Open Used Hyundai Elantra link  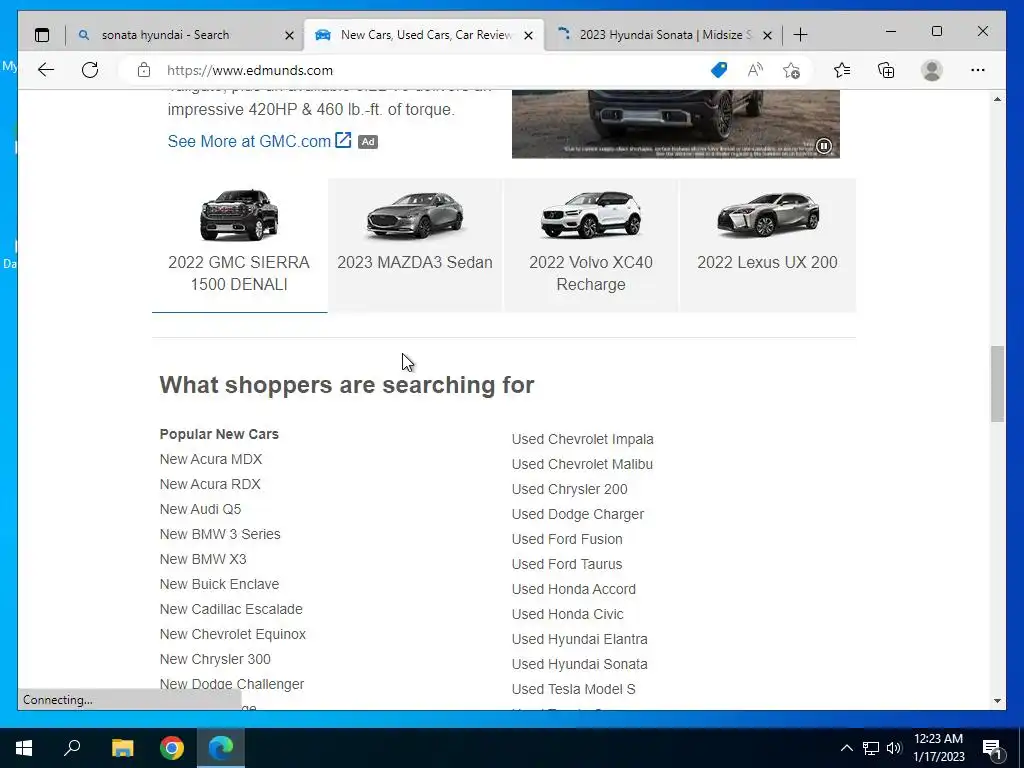coord(580,639)
